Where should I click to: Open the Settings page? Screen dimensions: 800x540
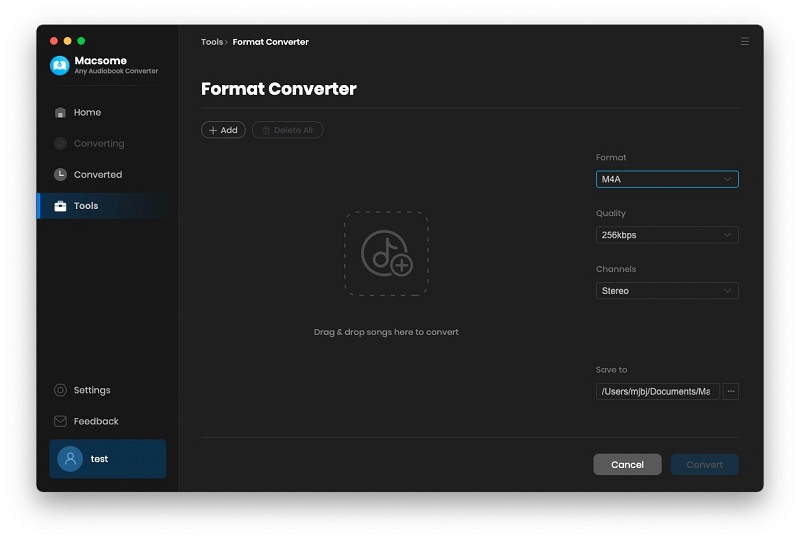[107, 390]
